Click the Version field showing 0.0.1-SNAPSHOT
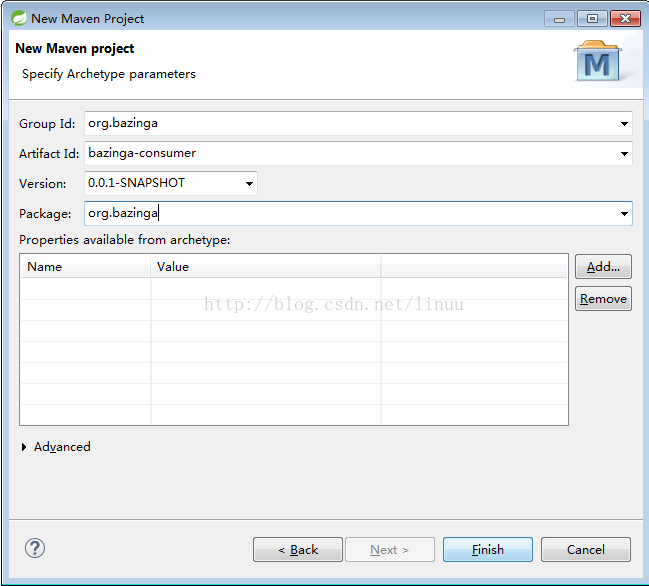 pyautogui.click(x=171, y=183)
